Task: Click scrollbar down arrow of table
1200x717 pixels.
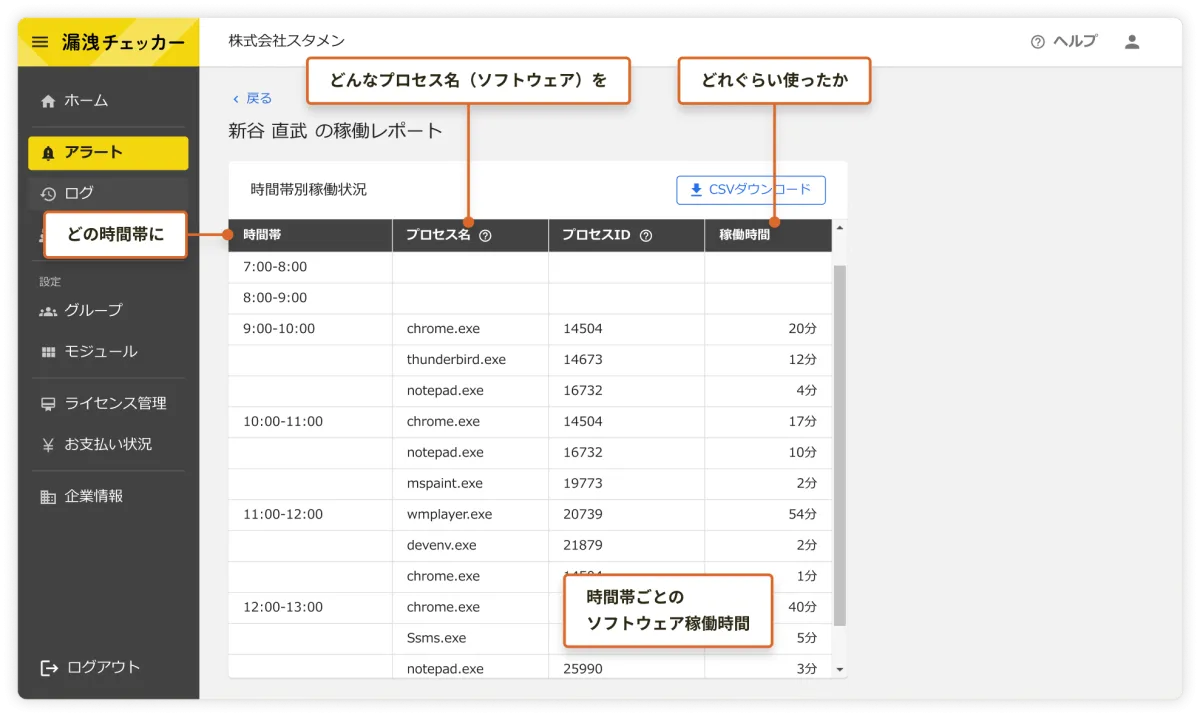Action: coord(839,669)
